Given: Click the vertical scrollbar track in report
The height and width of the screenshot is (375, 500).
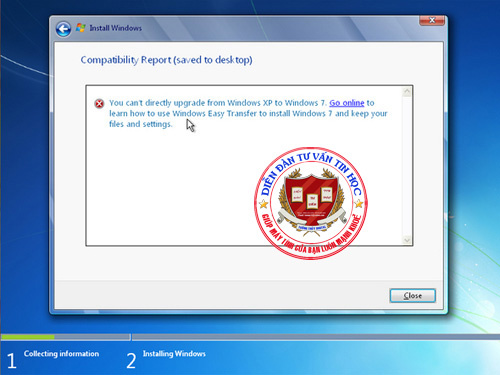Looking at the screenshot, I should click(407, 166).
